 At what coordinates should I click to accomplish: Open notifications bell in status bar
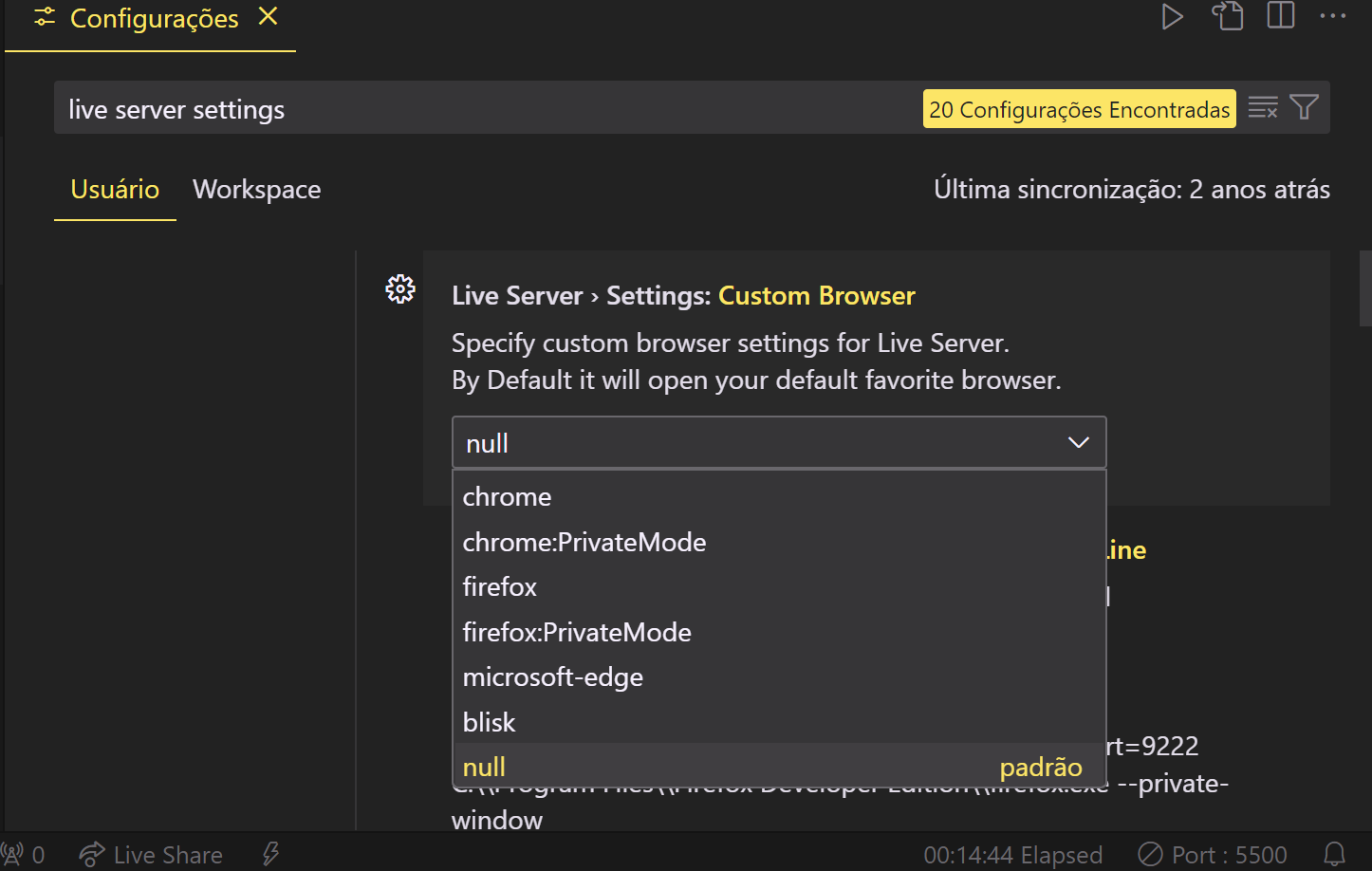pyautogui.click(x=1335, y=855)
